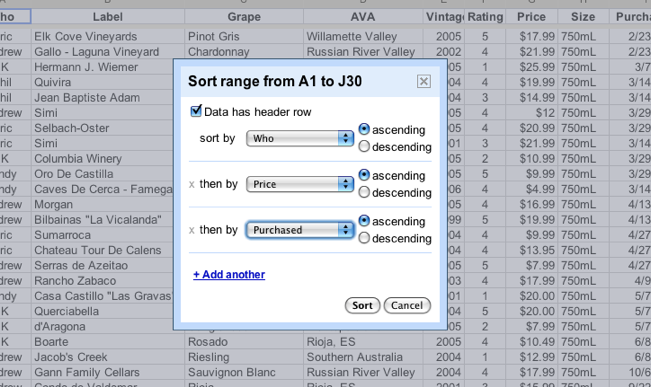Select descending for the Purchased sort
The width and height of the screenshot is (651, 387).
tap(364, 238)
